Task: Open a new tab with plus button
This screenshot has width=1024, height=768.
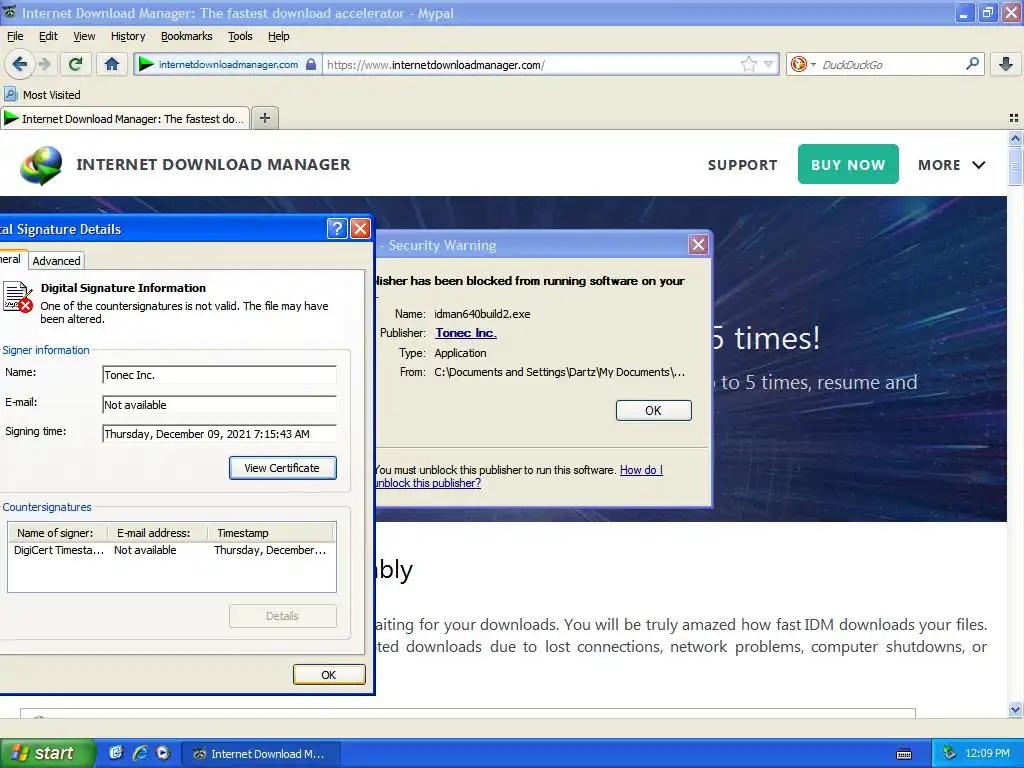Action: pos(264,118)
